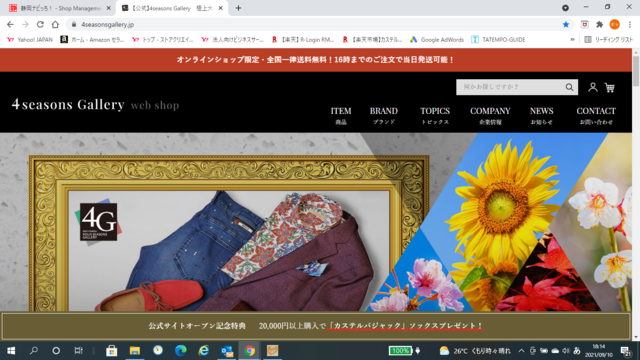
Task: Click the search magnifier on the shop site
Action: pyautogui.click(x=569, y=87)
